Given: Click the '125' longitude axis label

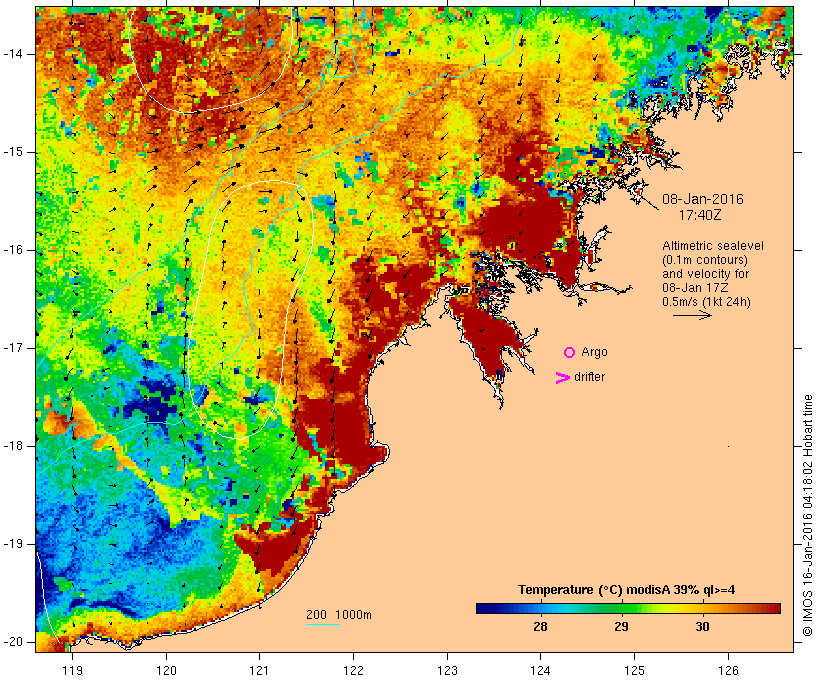Looking at the screenshot, I should [634, 671].
